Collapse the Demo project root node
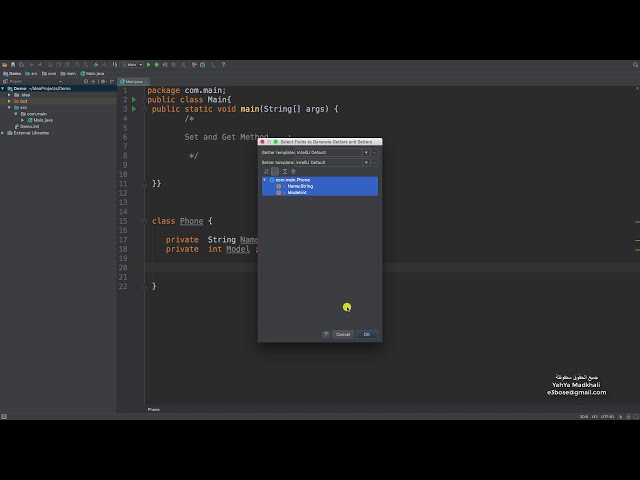 [x=3, y=89]
